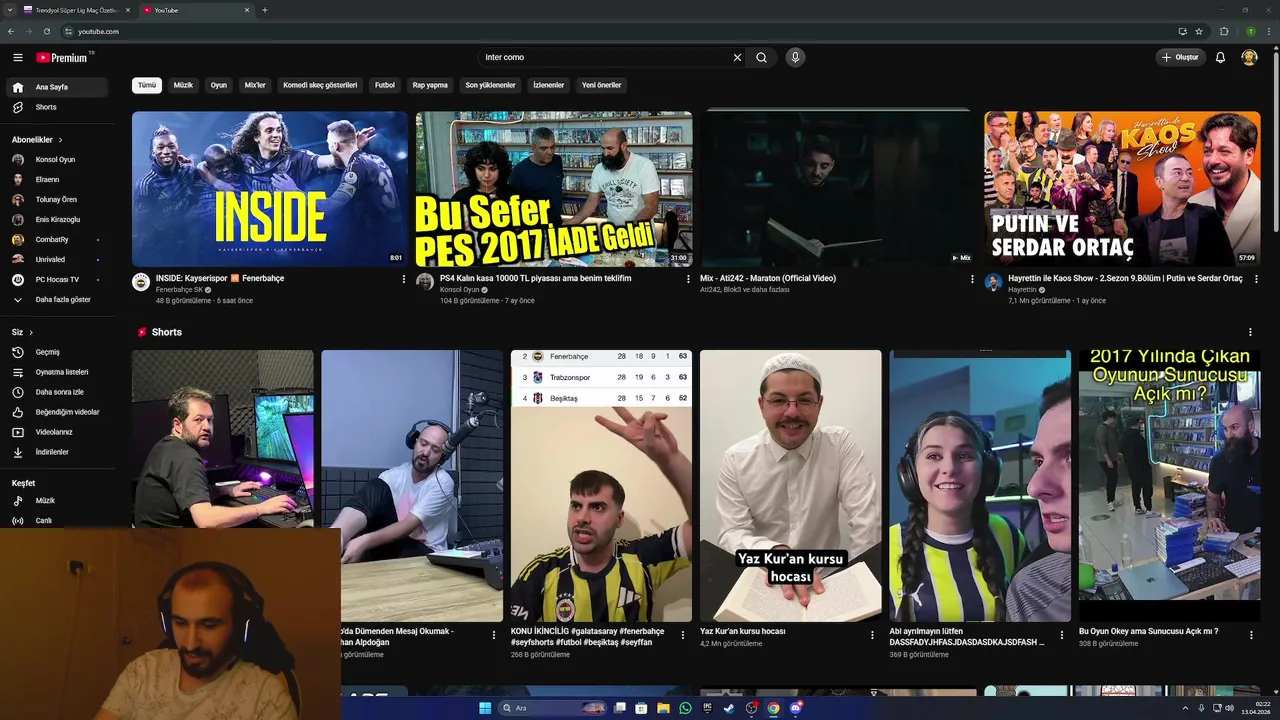Open Chrome extensions puzzle icon
1280x720 pixels.
click(1224, 31)
